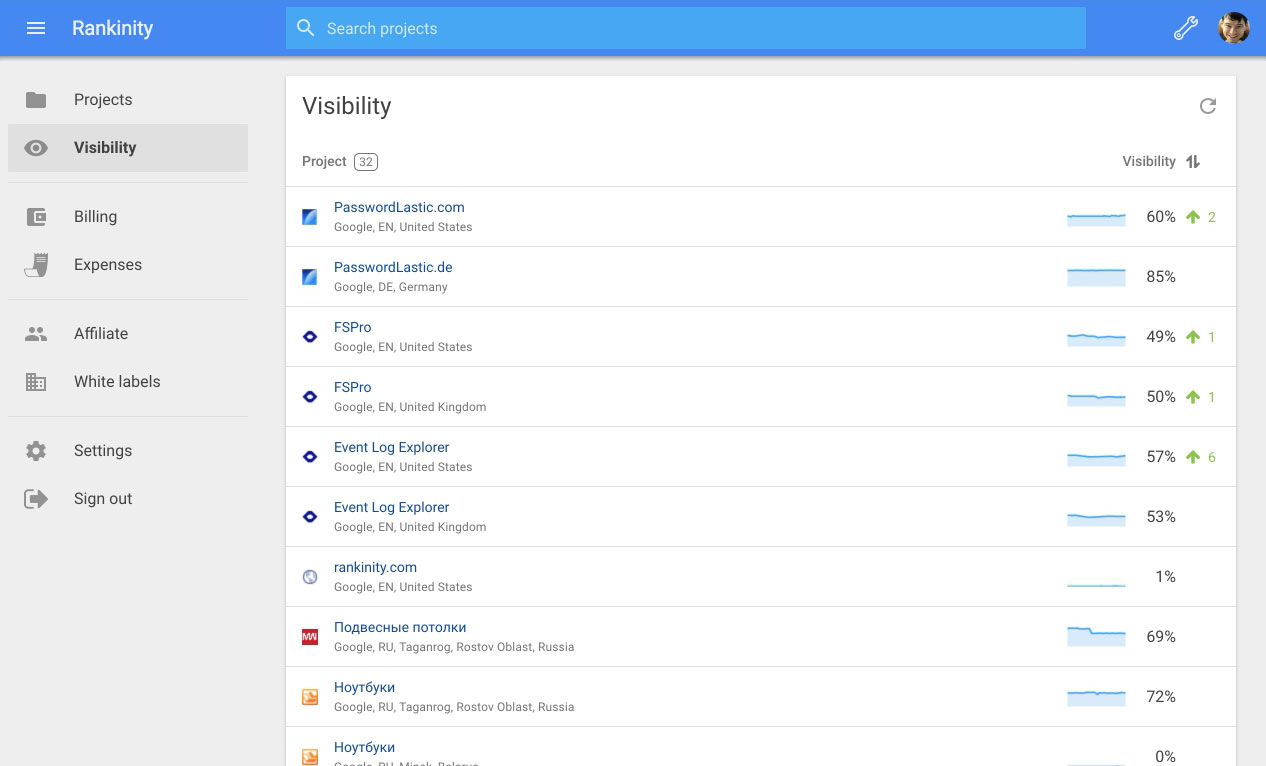The image size is (1266, 766).
Task: Open the PasswordLastic.de project
Action: point(393,267)
